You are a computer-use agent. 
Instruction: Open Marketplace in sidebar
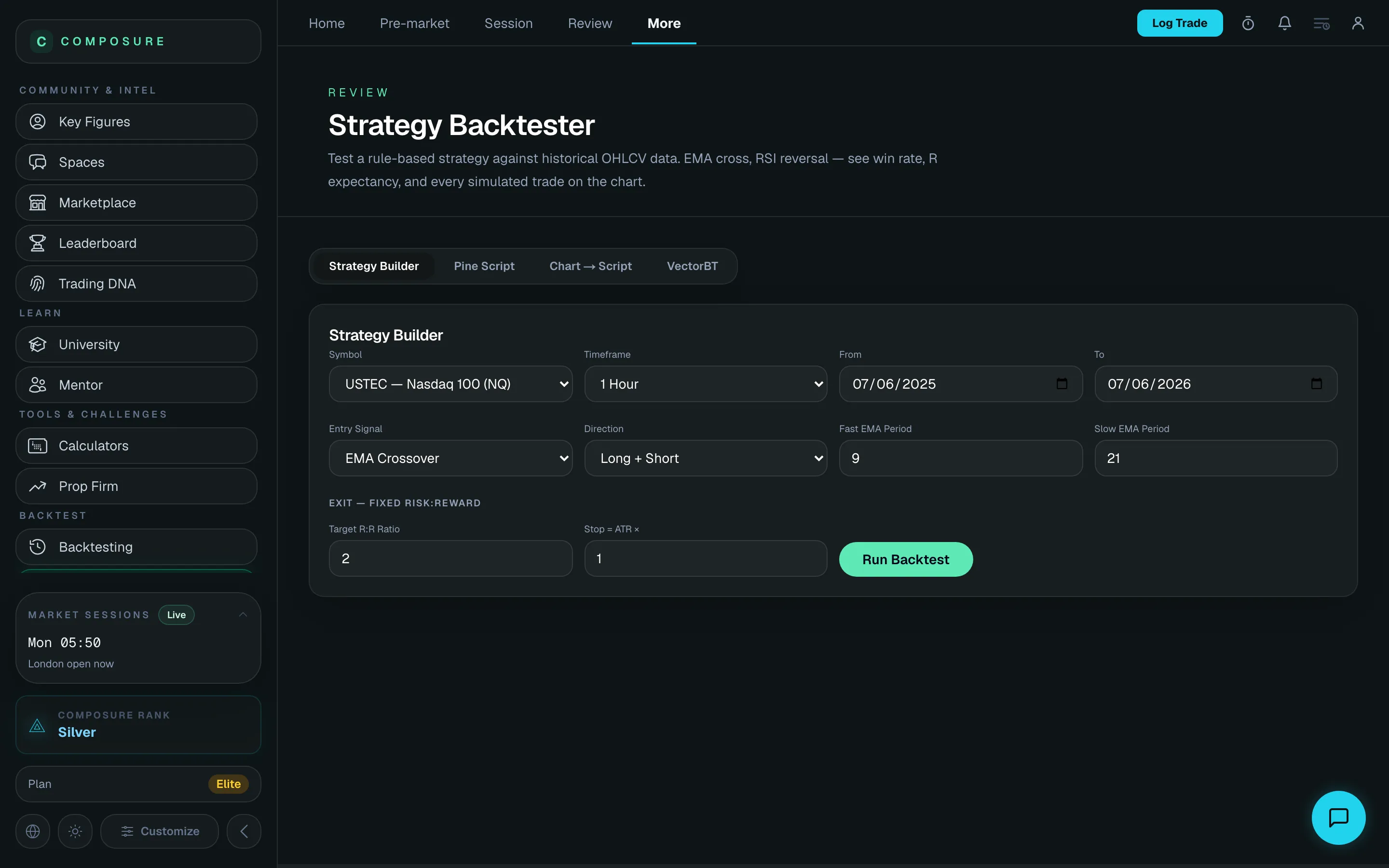click(x=136, y=203)
